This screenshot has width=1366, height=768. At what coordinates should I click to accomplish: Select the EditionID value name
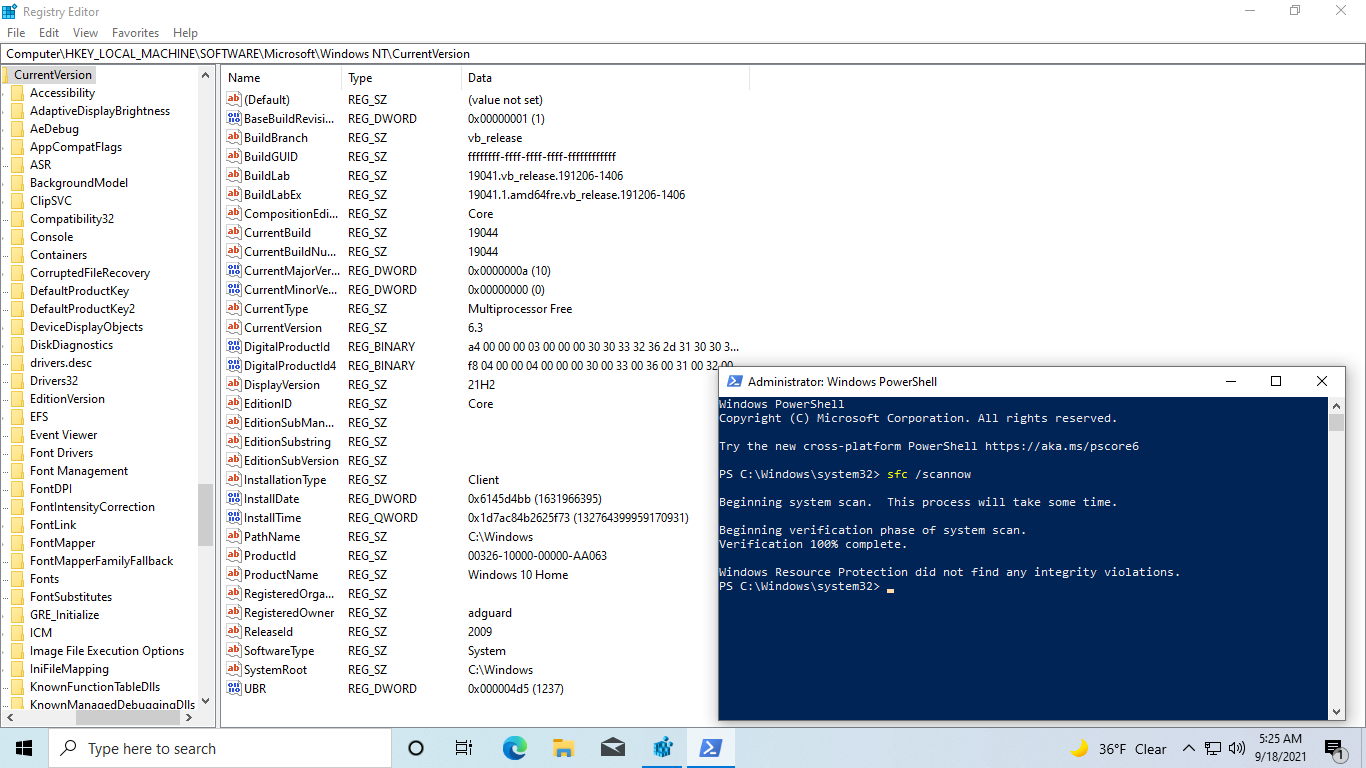pyautogui.click(x=268, y=404)
